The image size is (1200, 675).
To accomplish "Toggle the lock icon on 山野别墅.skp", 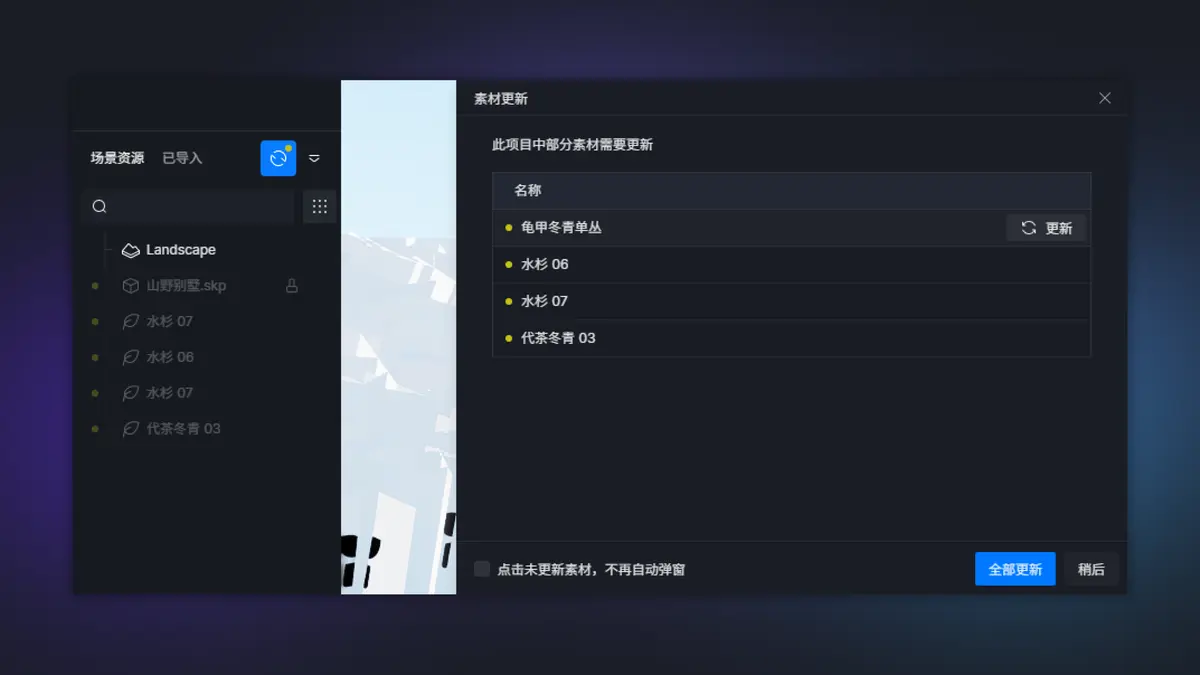I will [292, 286].
